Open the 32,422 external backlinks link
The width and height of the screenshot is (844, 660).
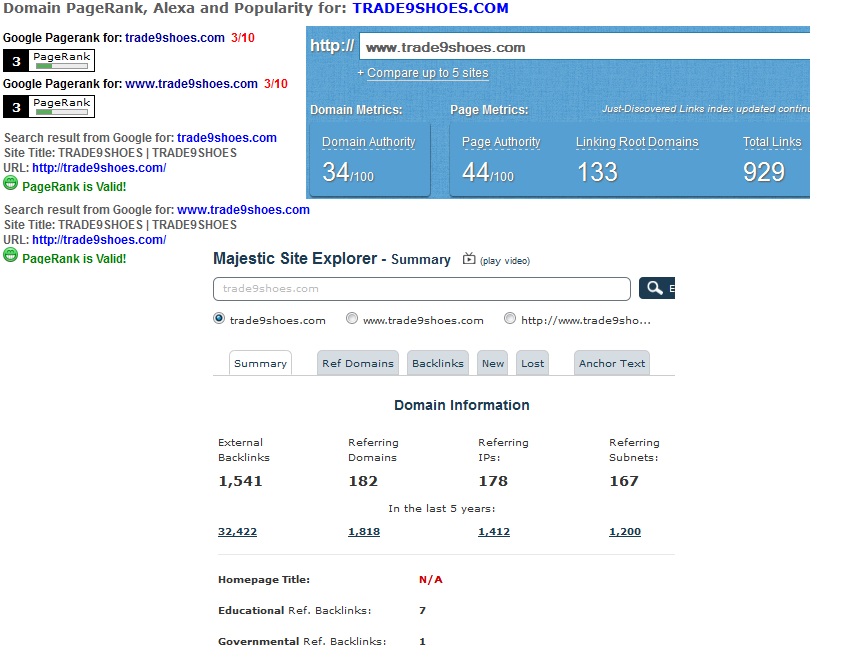[x=237, y=531]
